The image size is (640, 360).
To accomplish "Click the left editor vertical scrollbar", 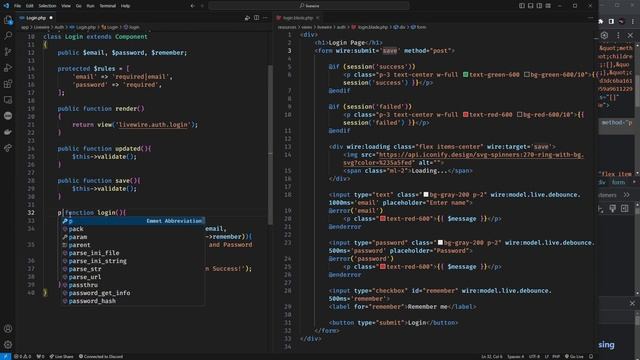I will tap(270, 145).
